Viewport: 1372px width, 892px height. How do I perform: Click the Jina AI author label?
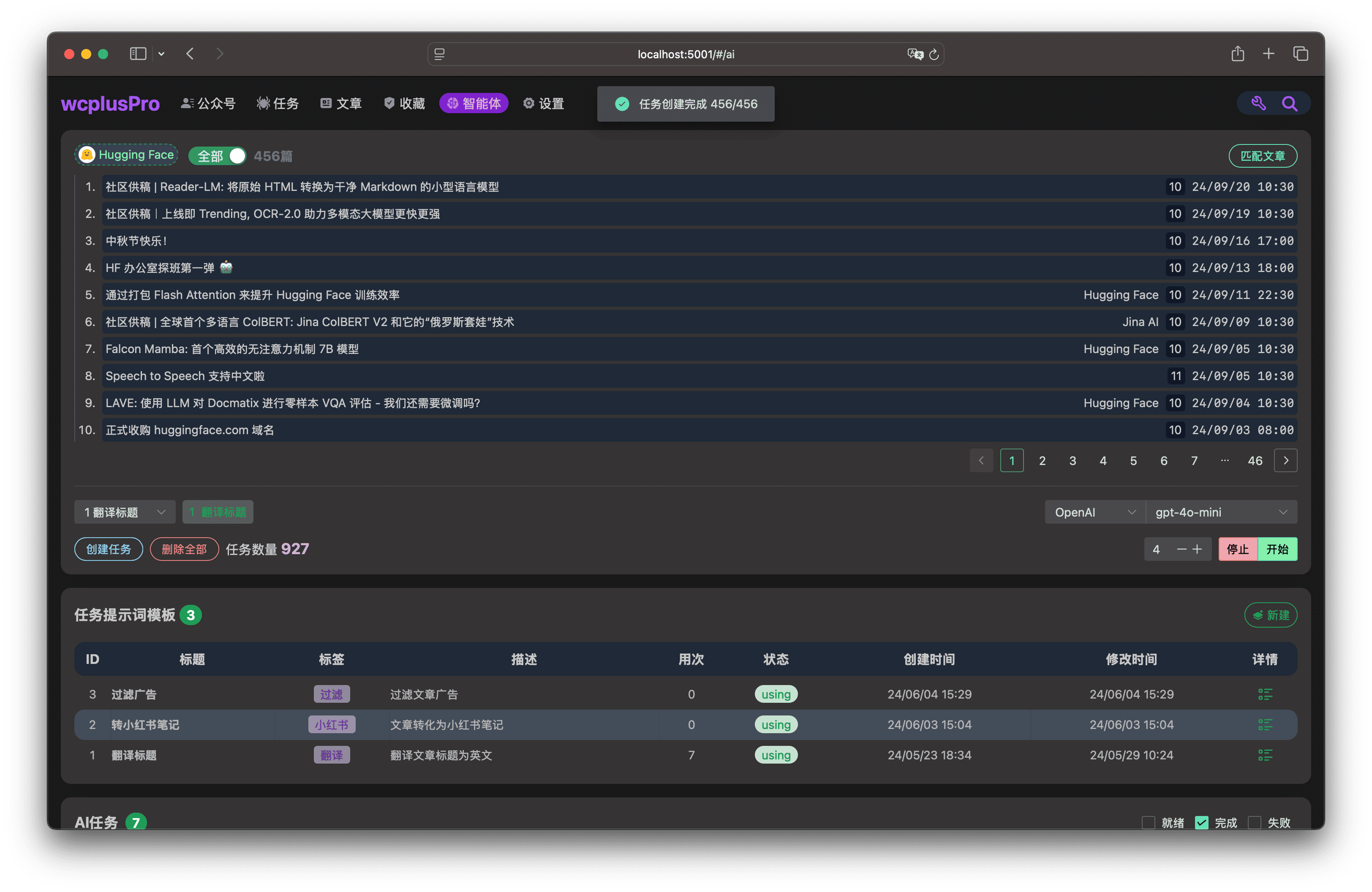(1140, 321)
